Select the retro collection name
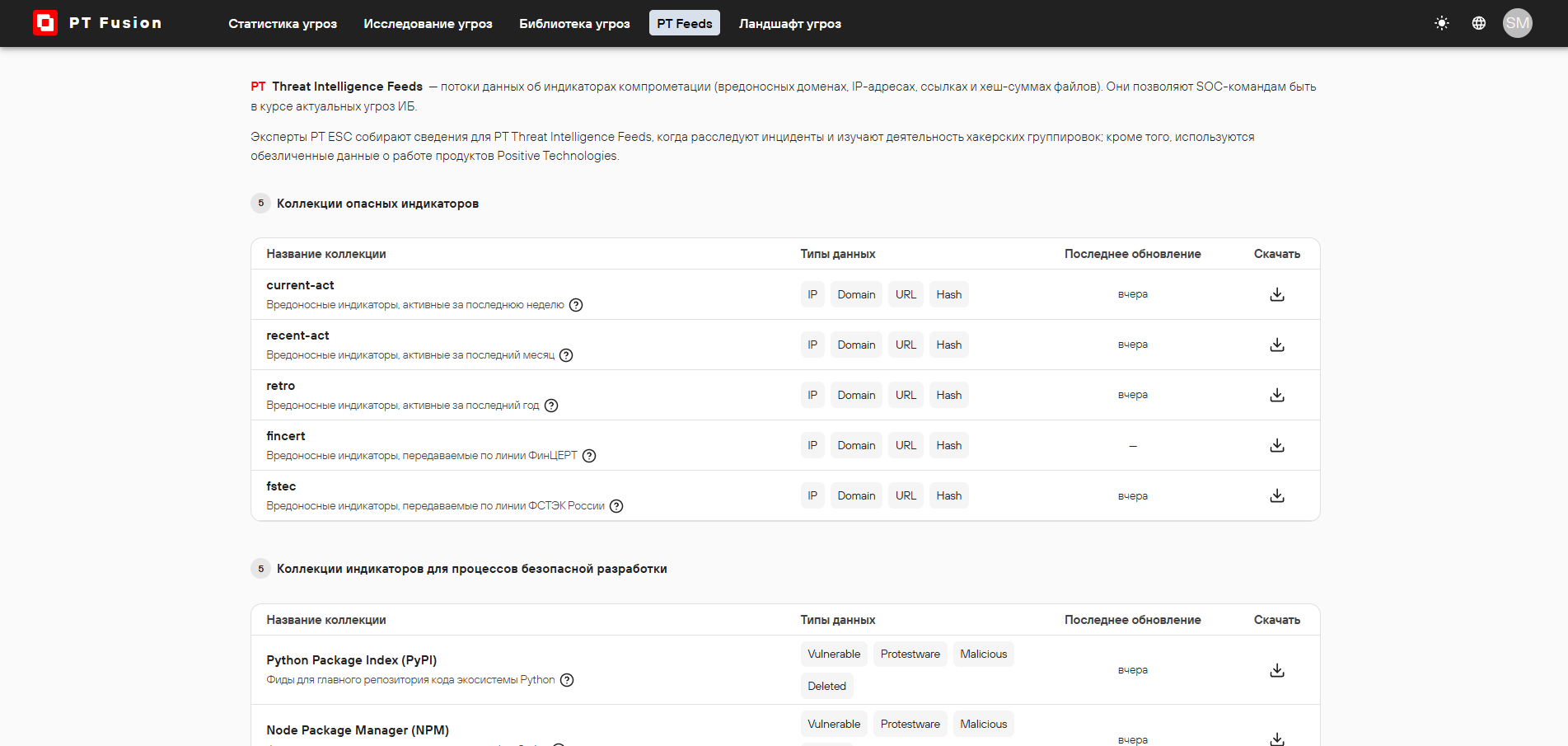The height and width of the screenshot is (746, 1568). [280, 386]
